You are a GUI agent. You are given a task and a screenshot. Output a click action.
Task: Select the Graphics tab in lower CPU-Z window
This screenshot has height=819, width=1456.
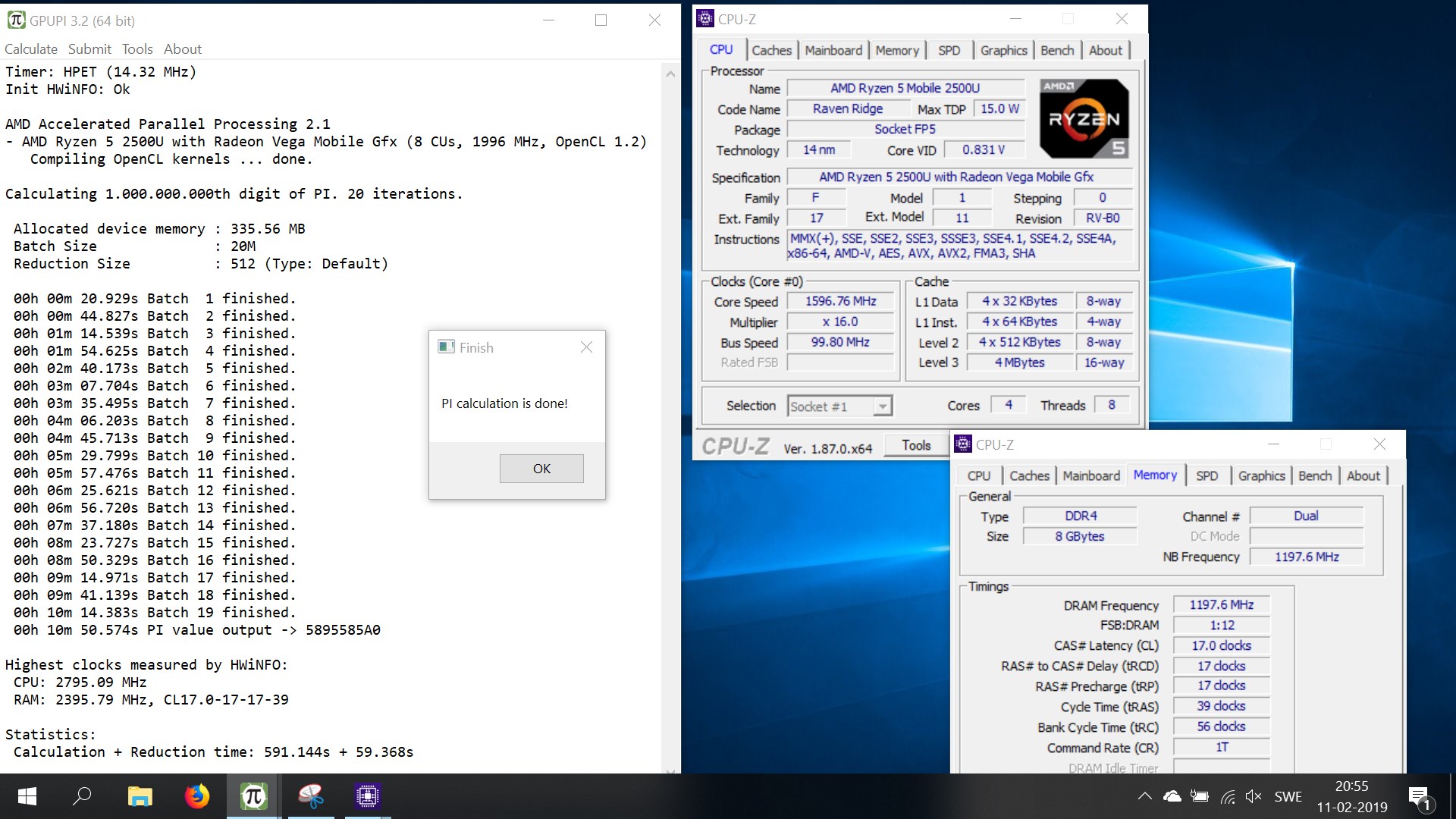point(1261,476)
